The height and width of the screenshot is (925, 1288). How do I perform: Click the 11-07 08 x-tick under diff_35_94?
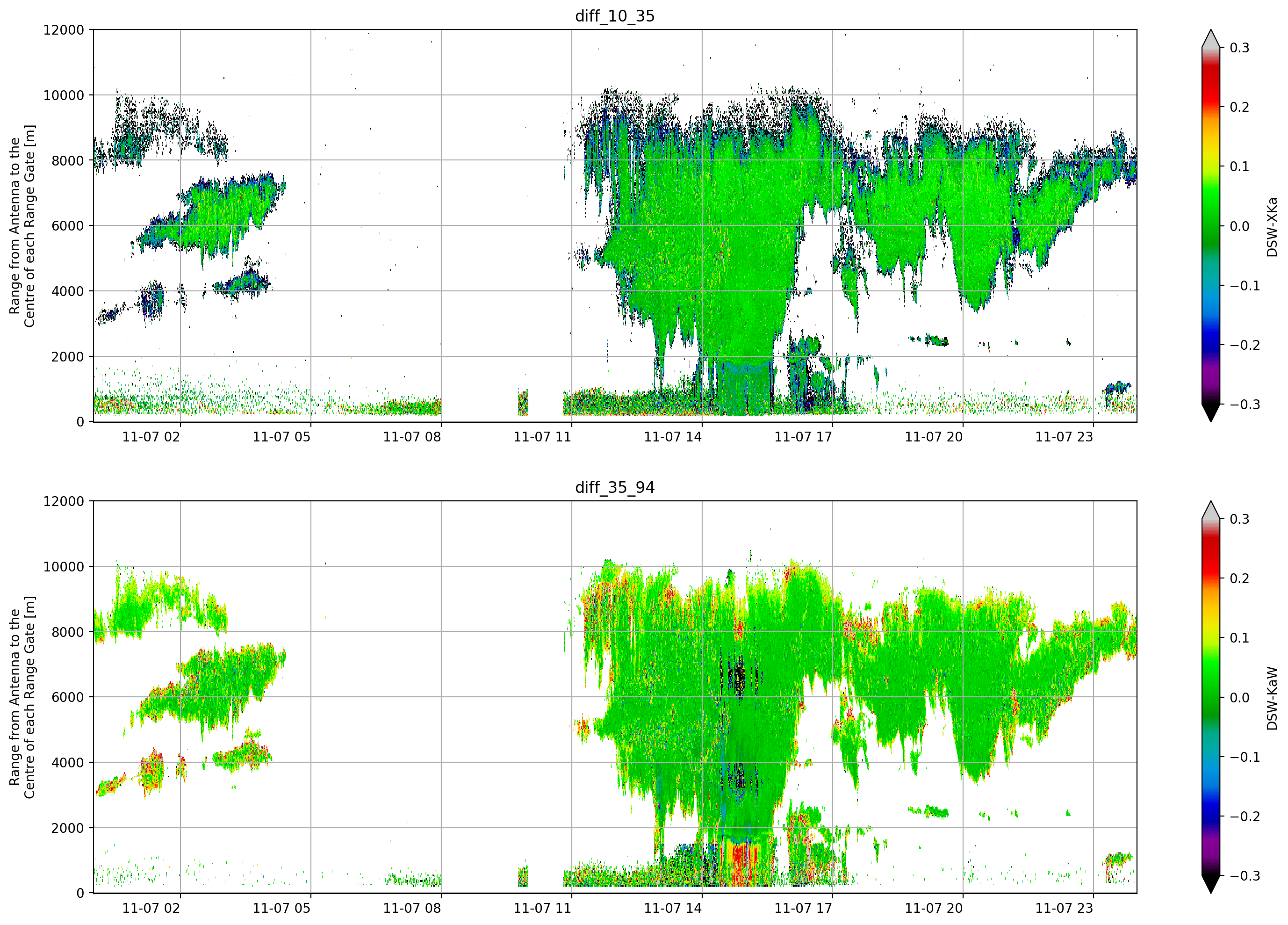(412, 909)
